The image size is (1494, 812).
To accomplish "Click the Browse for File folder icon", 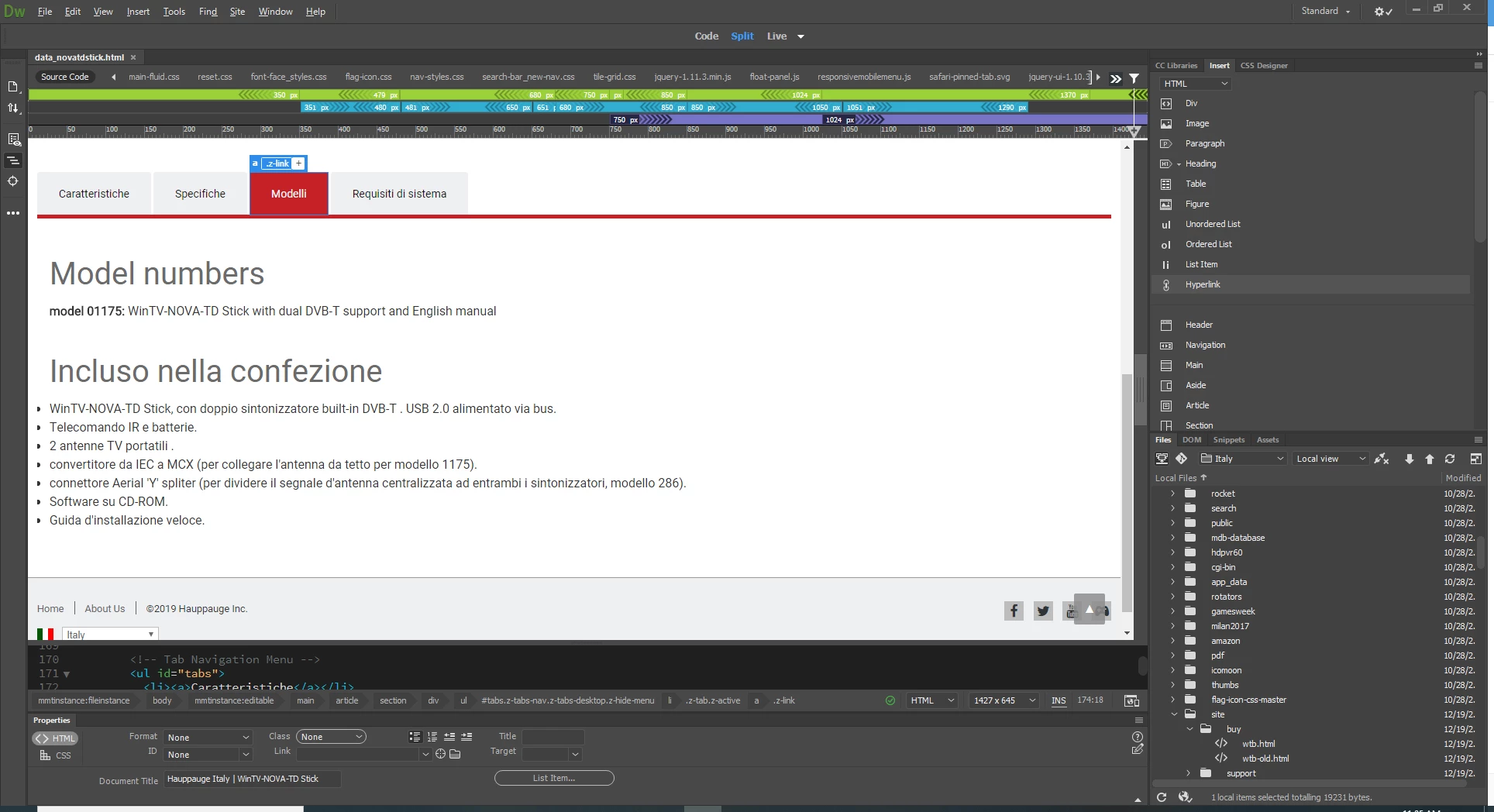I will 455,754.
